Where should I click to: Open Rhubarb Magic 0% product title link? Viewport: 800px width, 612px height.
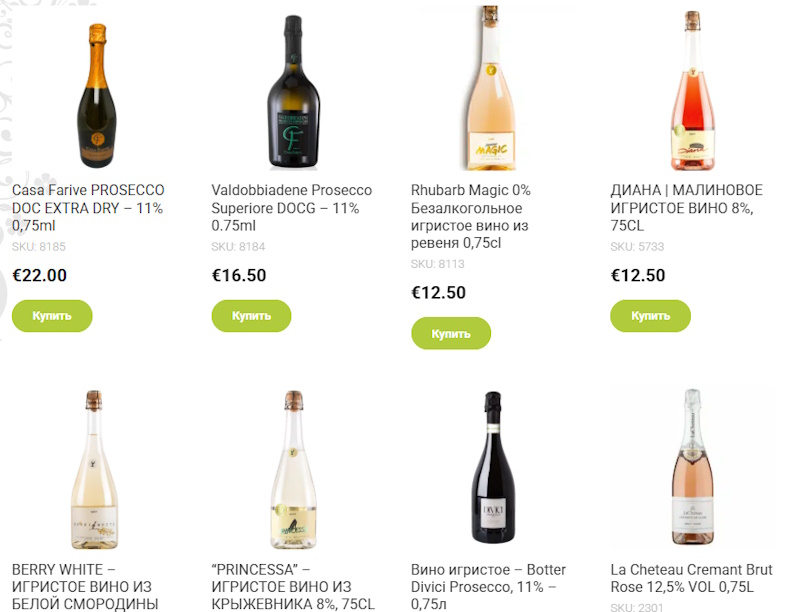click(x=471, y=216)
